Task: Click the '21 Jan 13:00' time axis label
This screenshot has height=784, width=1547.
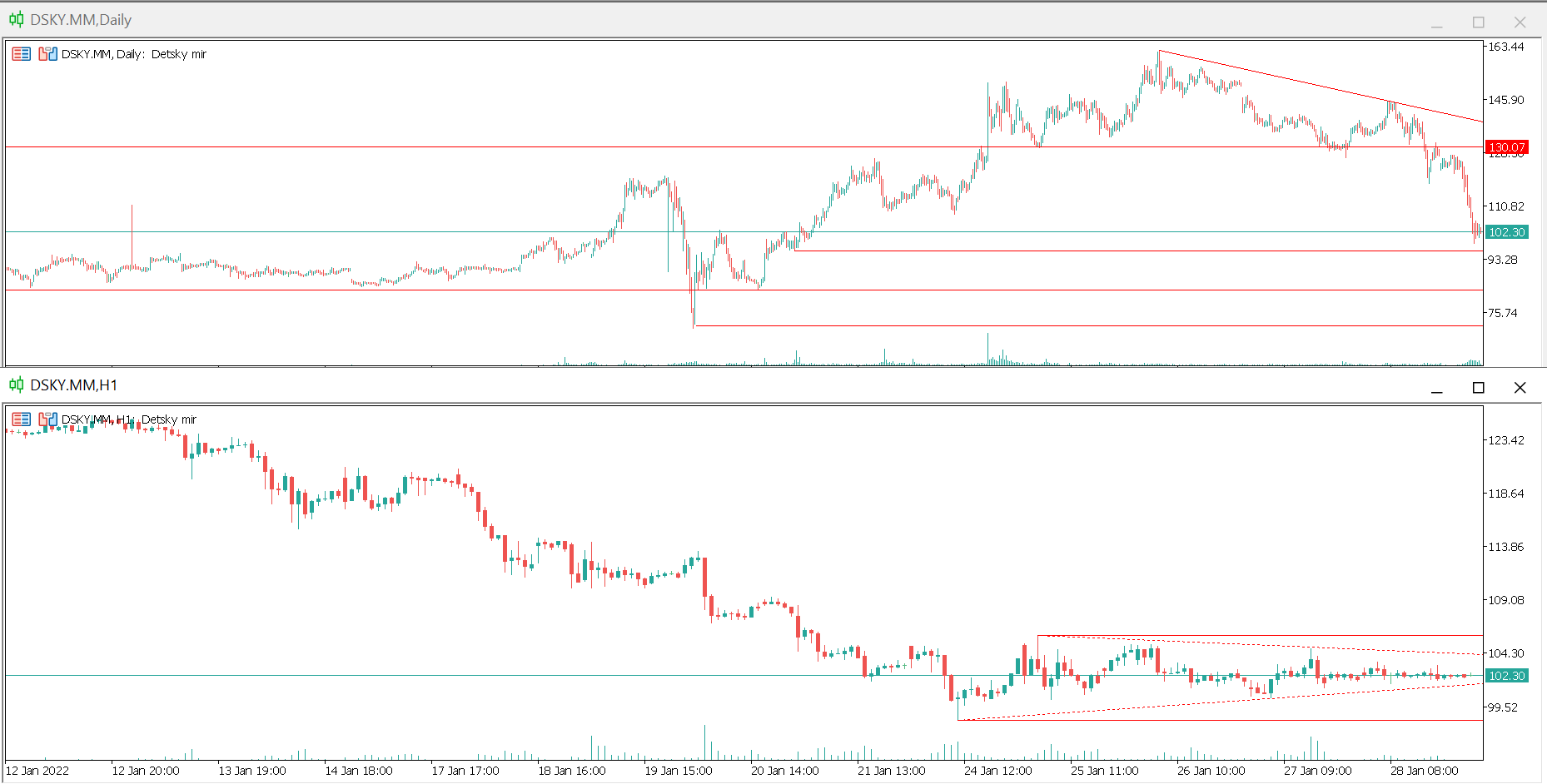Action: point(892,771)
